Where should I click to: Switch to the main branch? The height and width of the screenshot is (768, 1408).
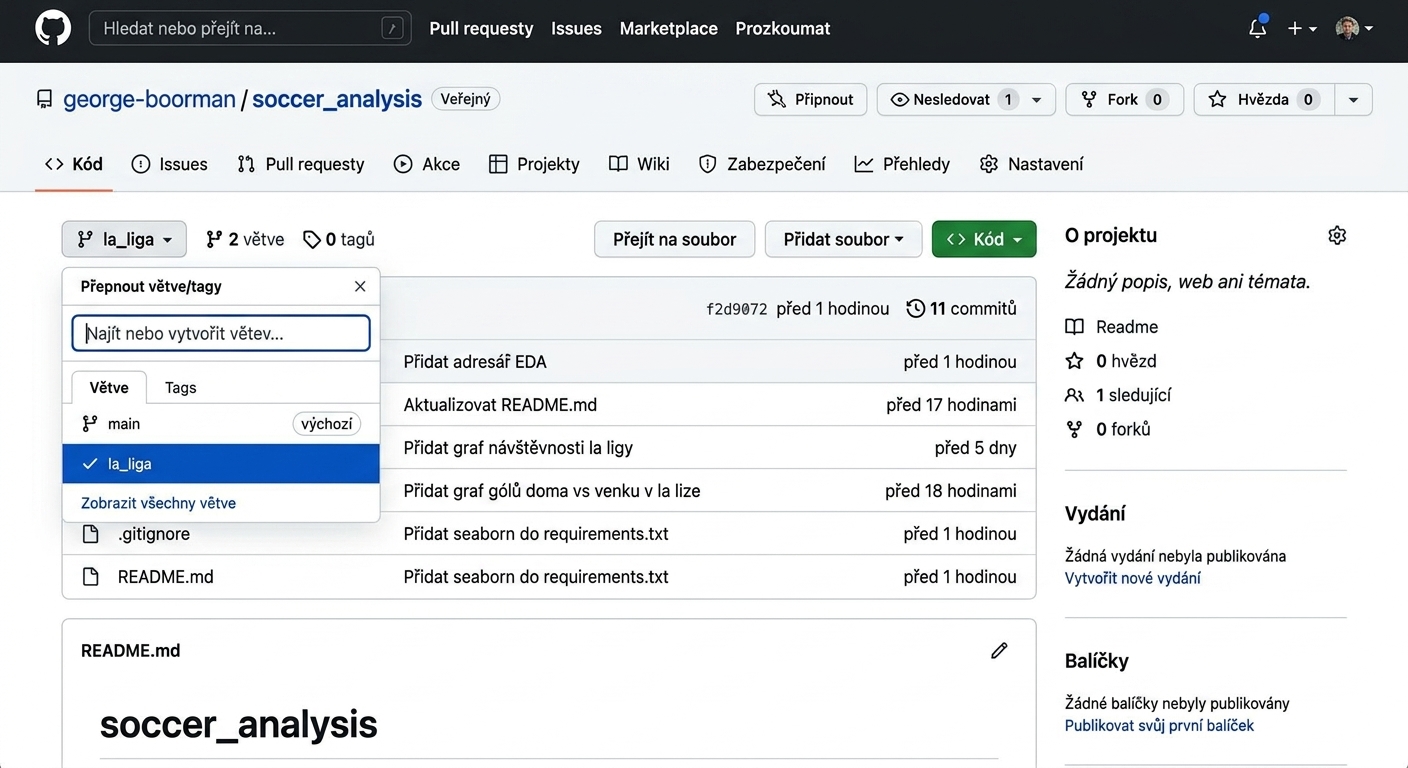click(221, 424)
